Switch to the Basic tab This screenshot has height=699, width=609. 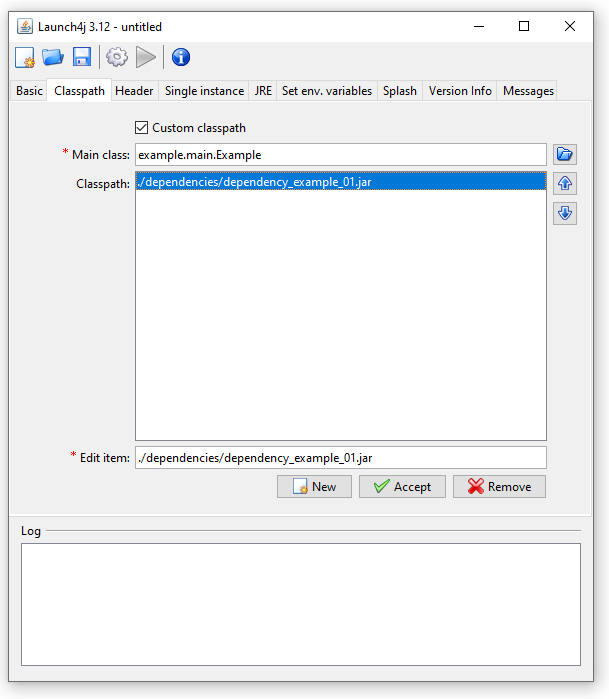pos(29,91)
